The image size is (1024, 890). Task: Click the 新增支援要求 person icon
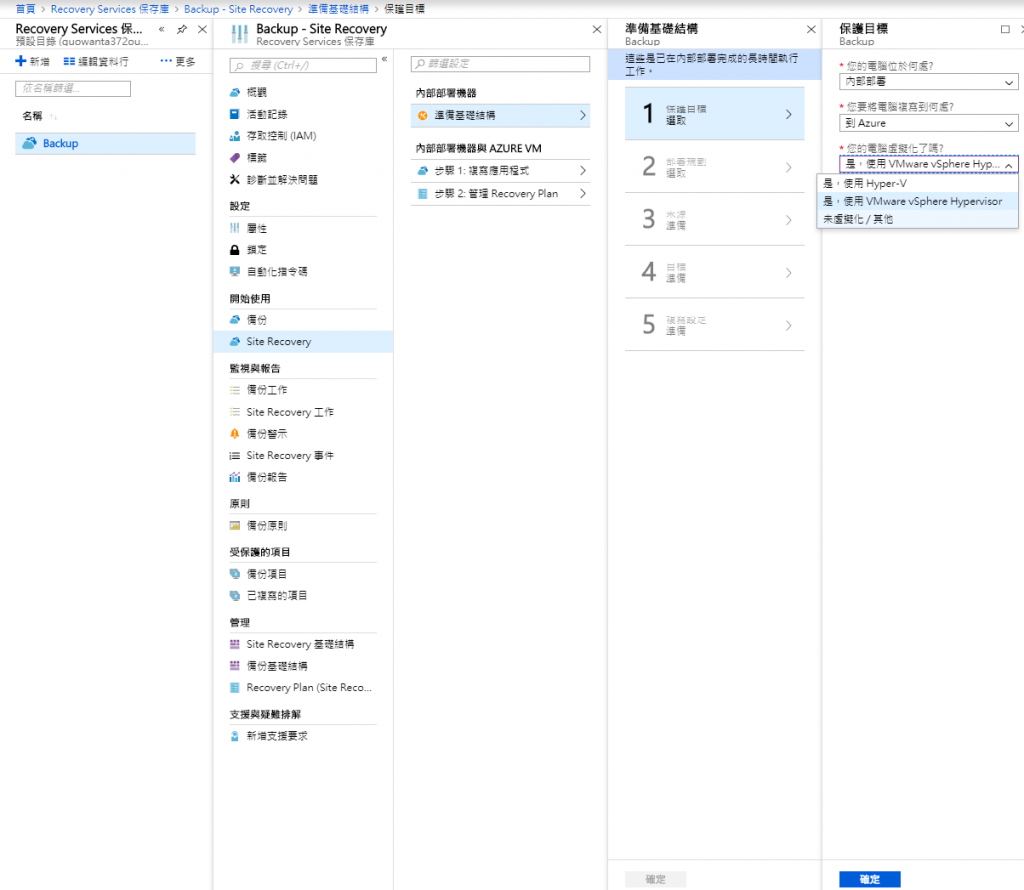[235, 736]
